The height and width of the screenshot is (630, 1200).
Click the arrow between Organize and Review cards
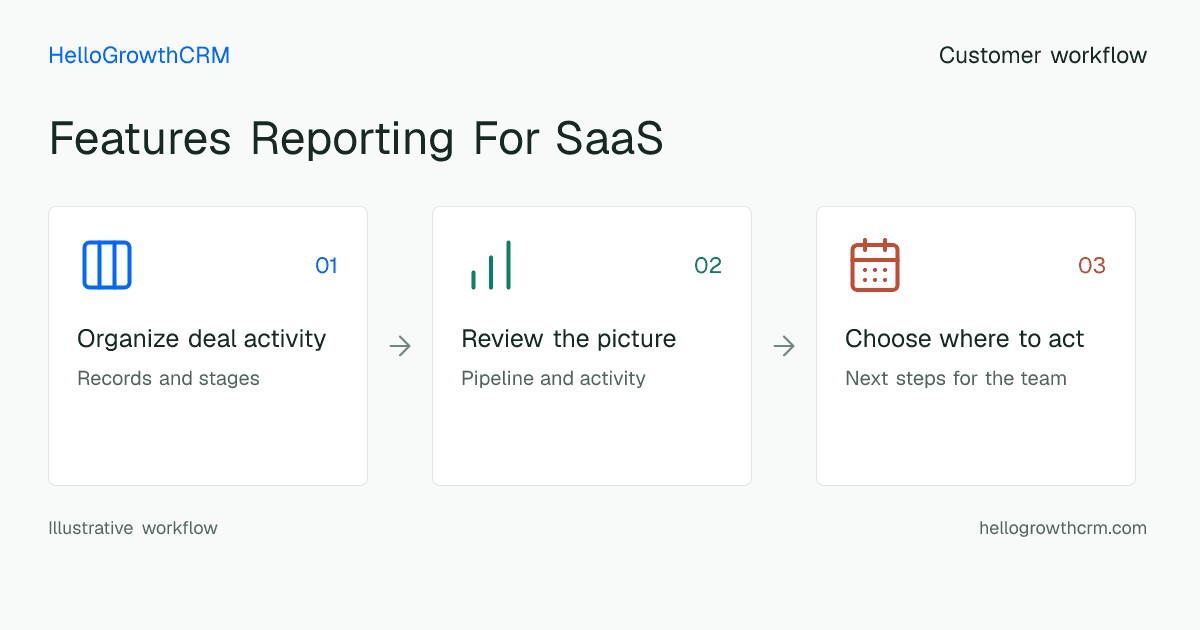400,346
